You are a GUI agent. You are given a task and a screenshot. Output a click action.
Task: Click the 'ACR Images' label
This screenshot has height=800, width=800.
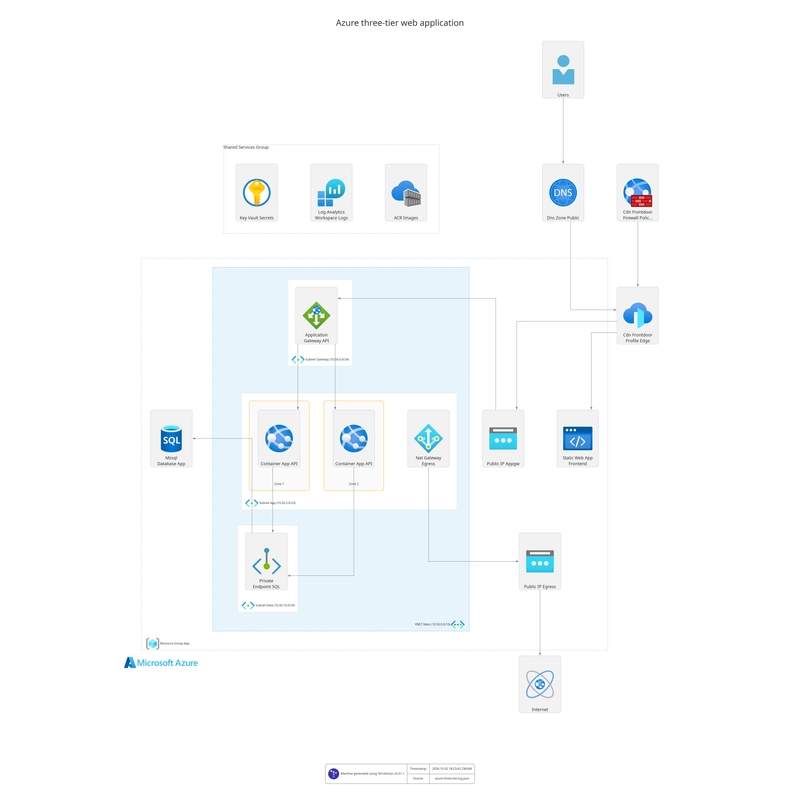(x=406, y=218)
